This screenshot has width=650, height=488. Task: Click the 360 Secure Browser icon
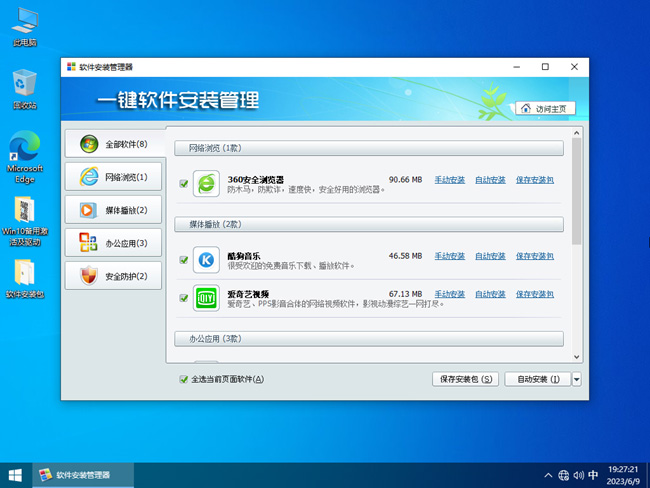(206, 183)
